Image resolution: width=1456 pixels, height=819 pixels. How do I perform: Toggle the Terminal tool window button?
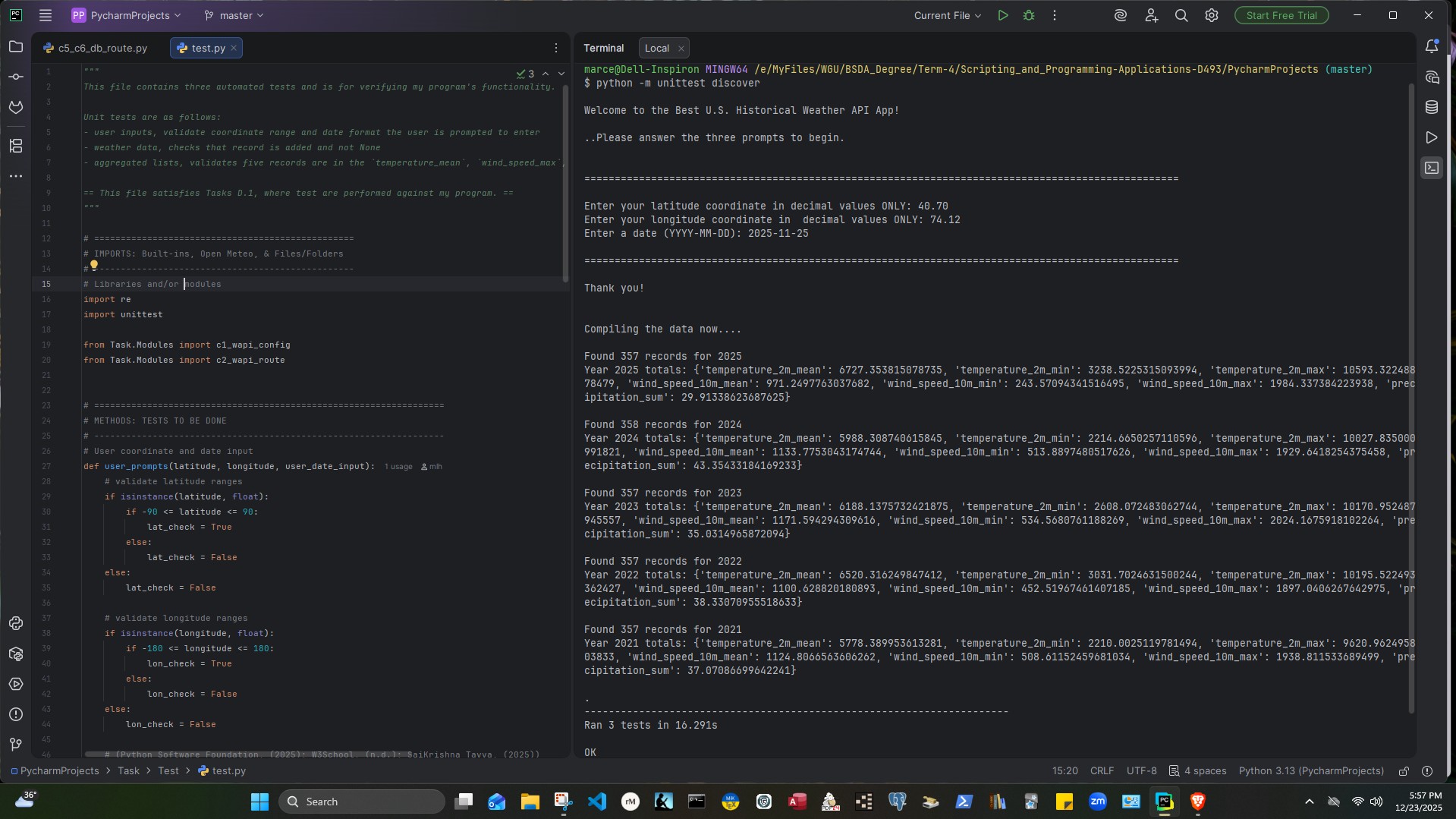tap(1432, 169)
